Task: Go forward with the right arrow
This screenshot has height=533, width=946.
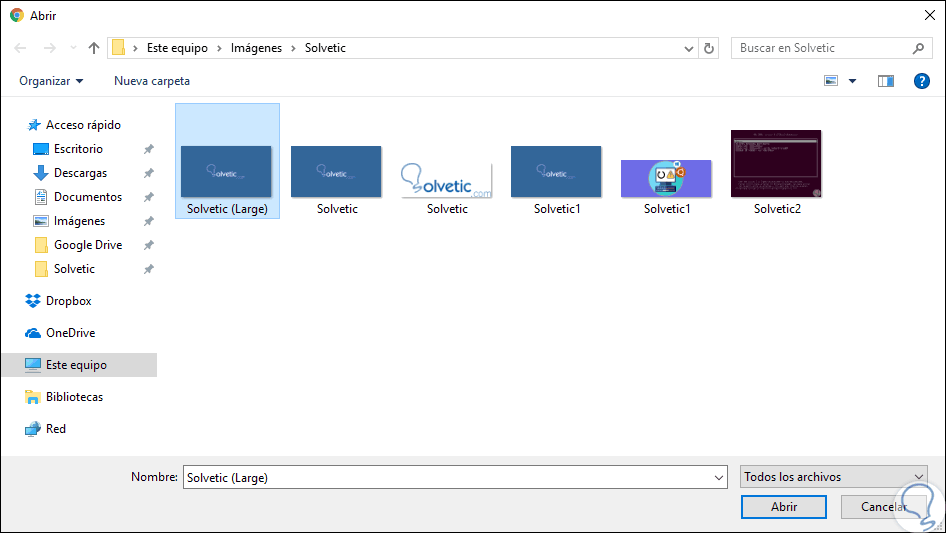Action: coord(49,48)
